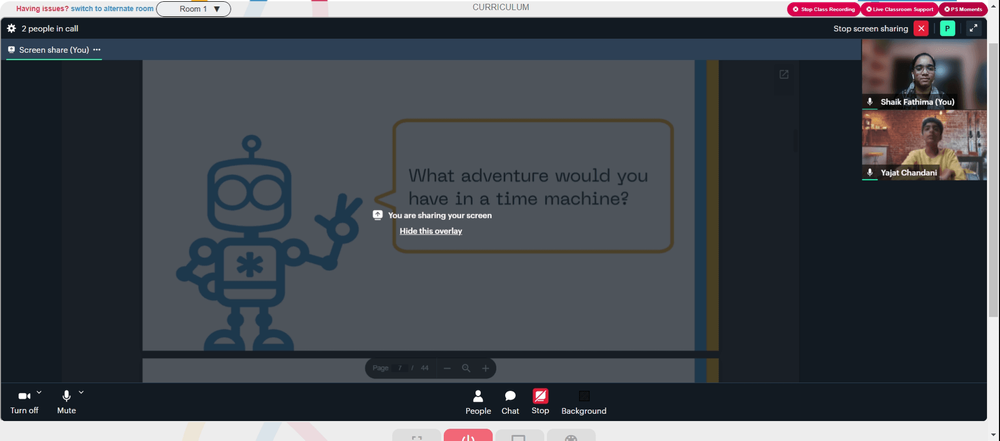Mute the microphone
The height and width of the screenshot is (441, 1000).
point(66,403)
